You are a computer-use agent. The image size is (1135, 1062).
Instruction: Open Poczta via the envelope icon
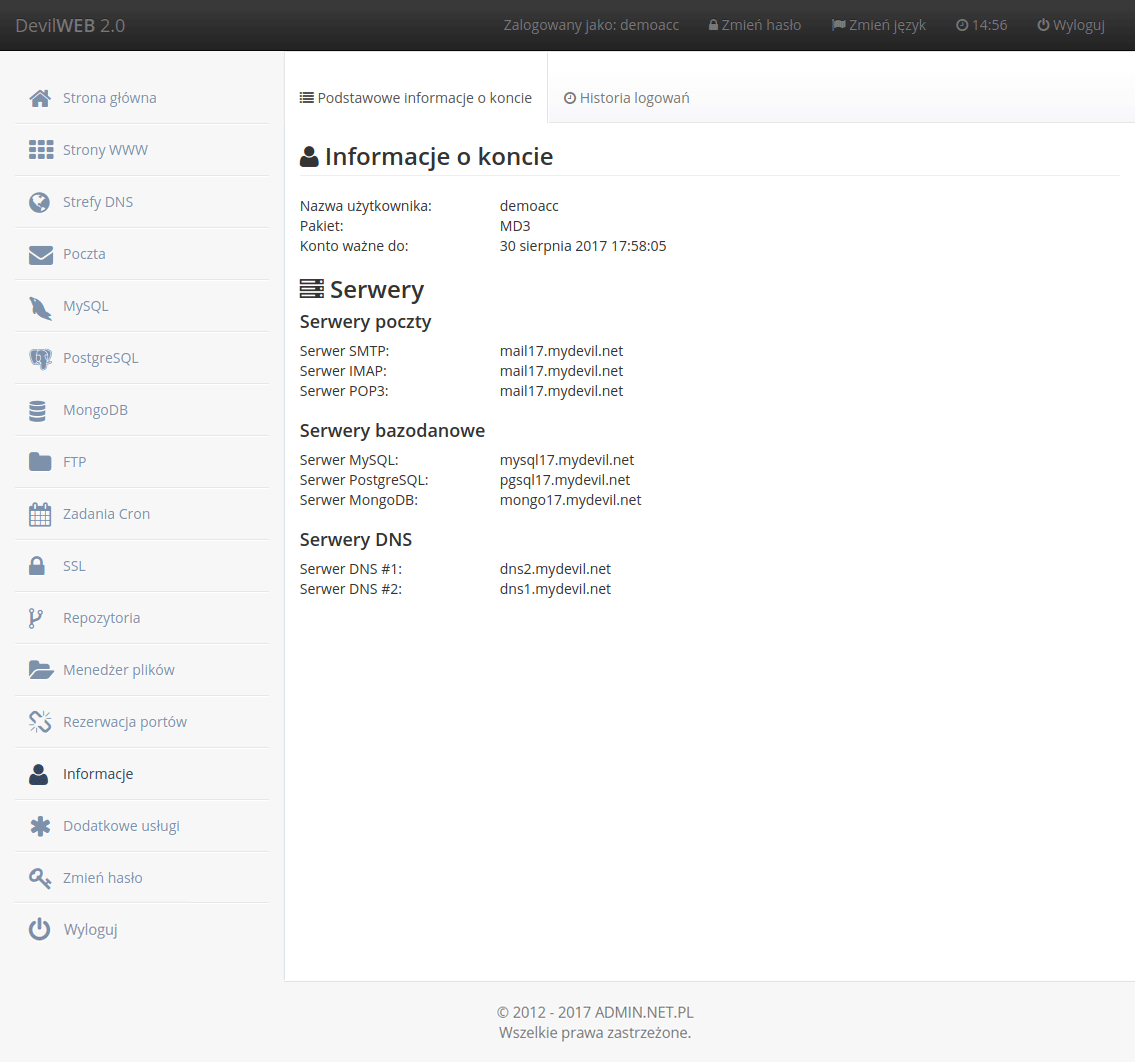[x=40, y=254]
